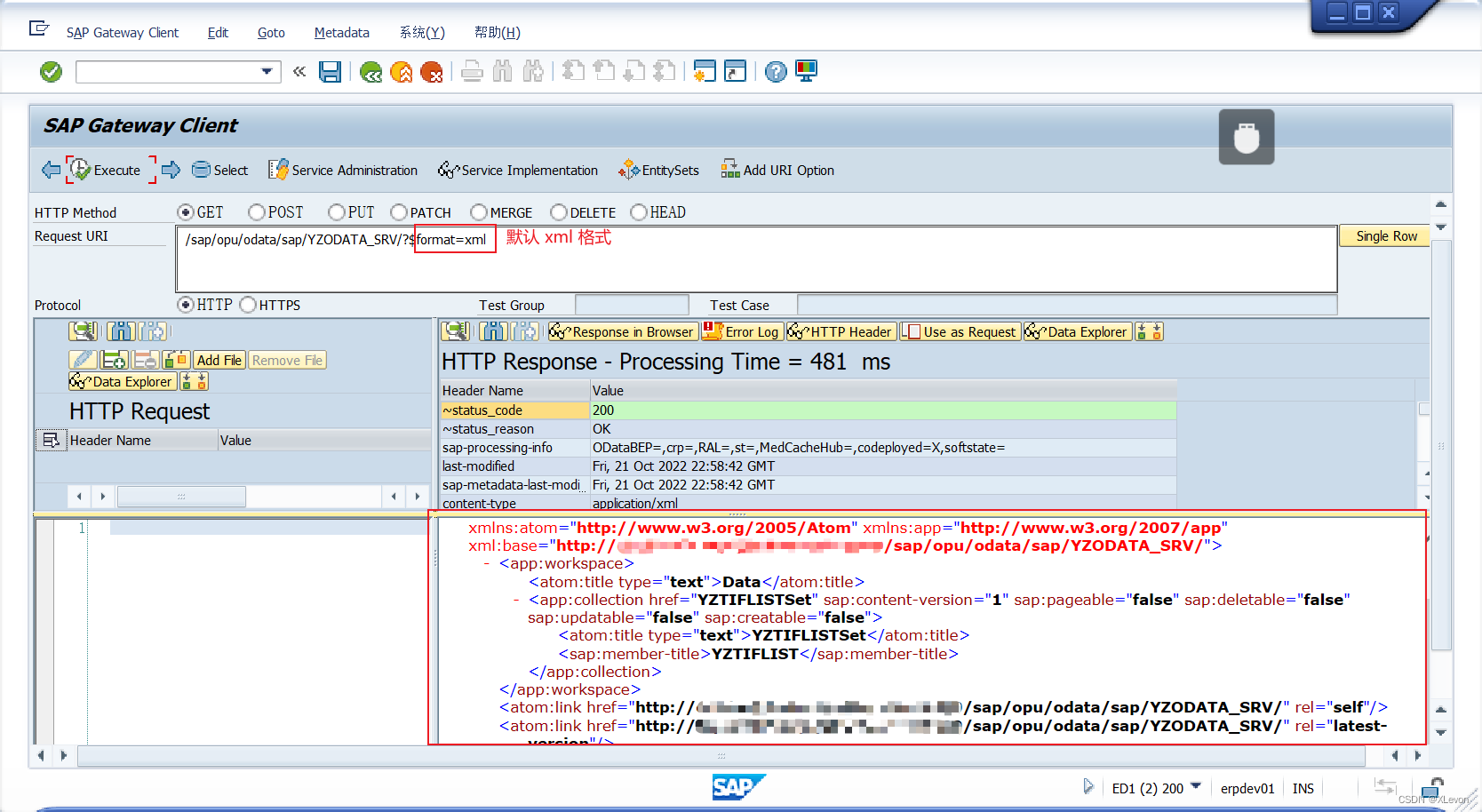Click the Test Group input field
The image size is (1482, 812).
(x=632, y=305)
